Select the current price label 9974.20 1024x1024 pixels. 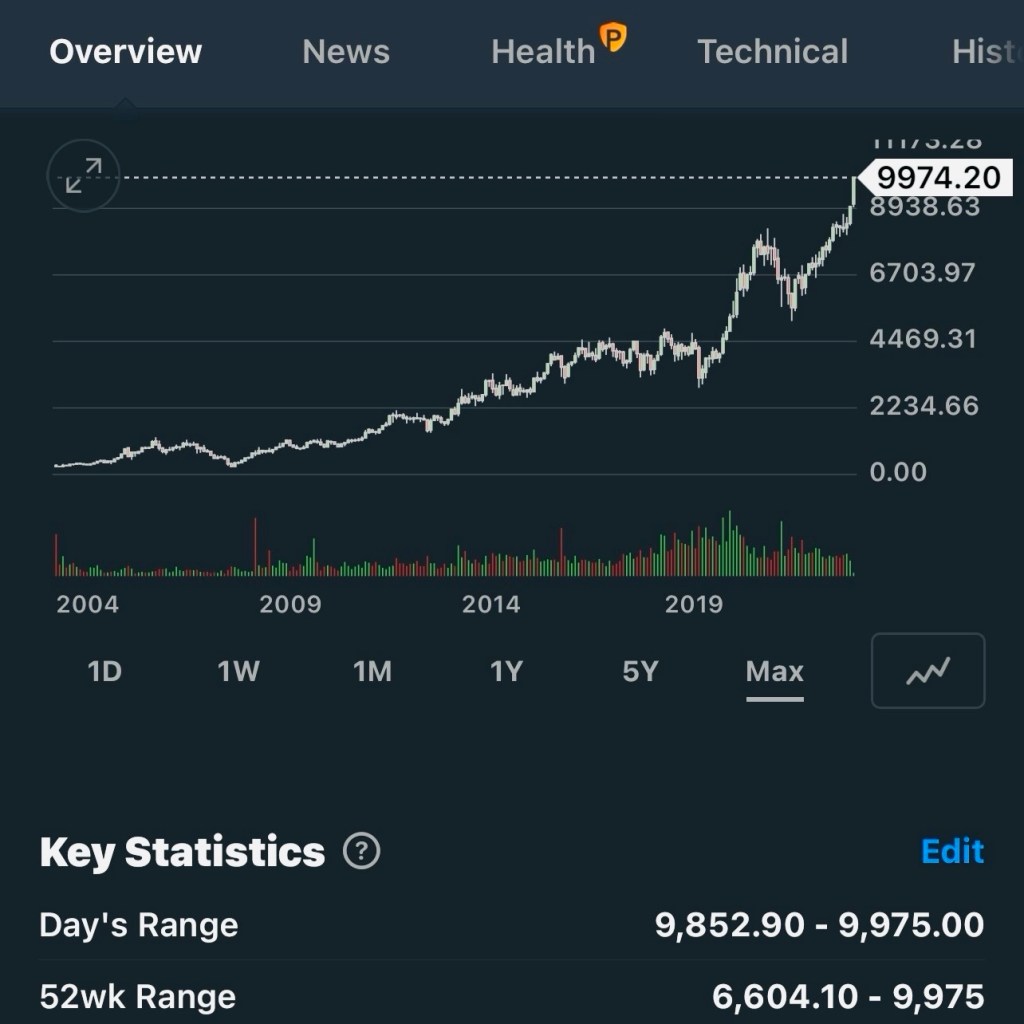[936, 178]
